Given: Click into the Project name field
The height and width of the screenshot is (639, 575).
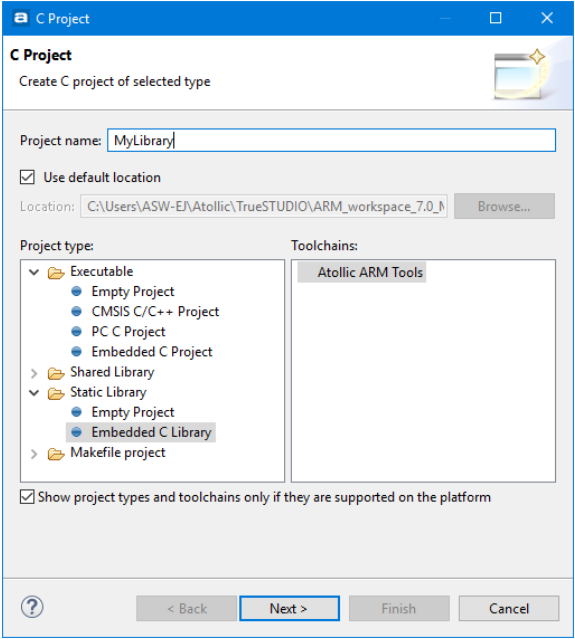Looking at the screenshot, I should (x=331, y=140).
